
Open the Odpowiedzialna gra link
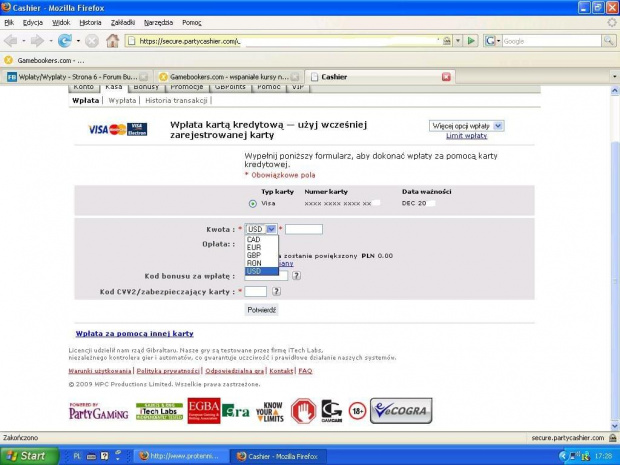pyautogui.click(x=234, y=371)
